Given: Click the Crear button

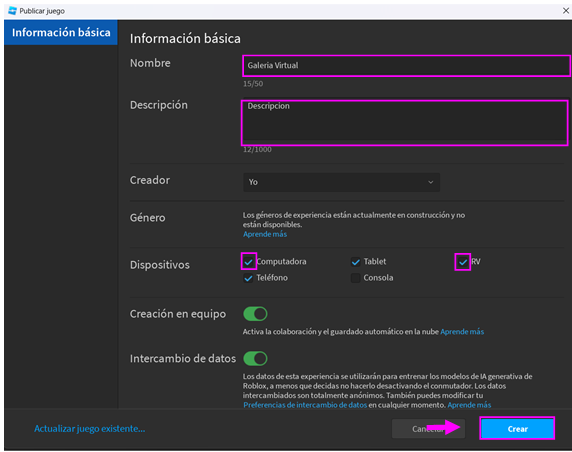Looking at the screenshot, I should [x=517, y=429].
